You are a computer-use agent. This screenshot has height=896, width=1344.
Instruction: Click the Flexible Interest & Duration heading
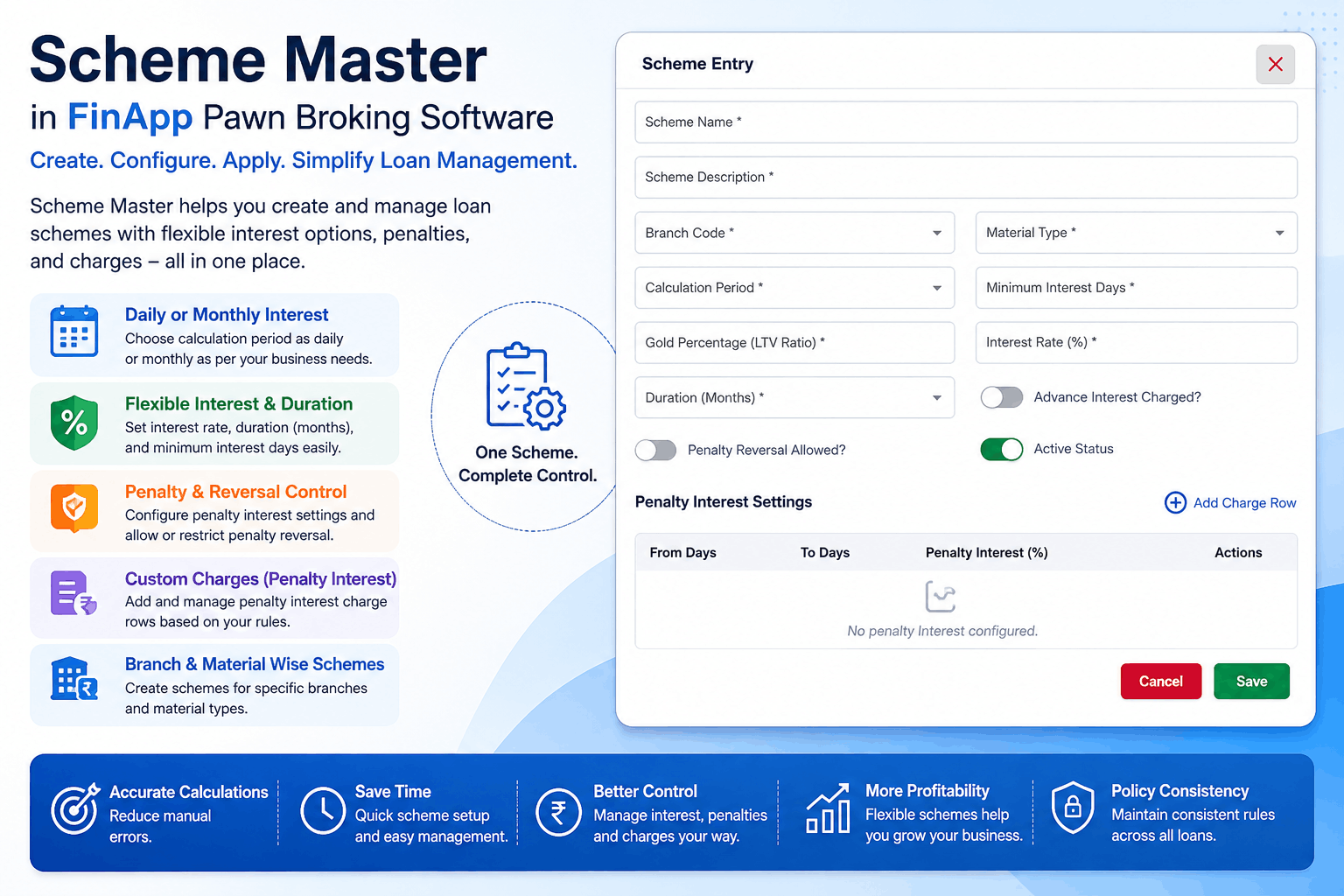tap(239, 404)
